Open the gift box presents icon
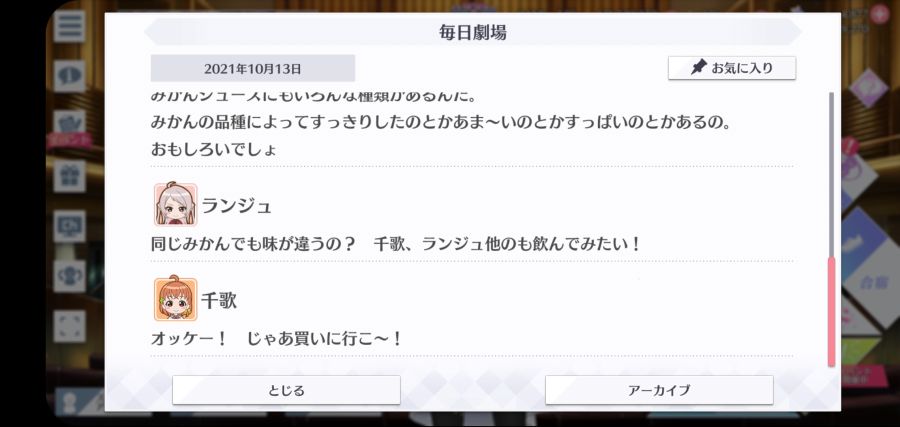The width and height of the screenshot is (900, 427). coord(69,176)
